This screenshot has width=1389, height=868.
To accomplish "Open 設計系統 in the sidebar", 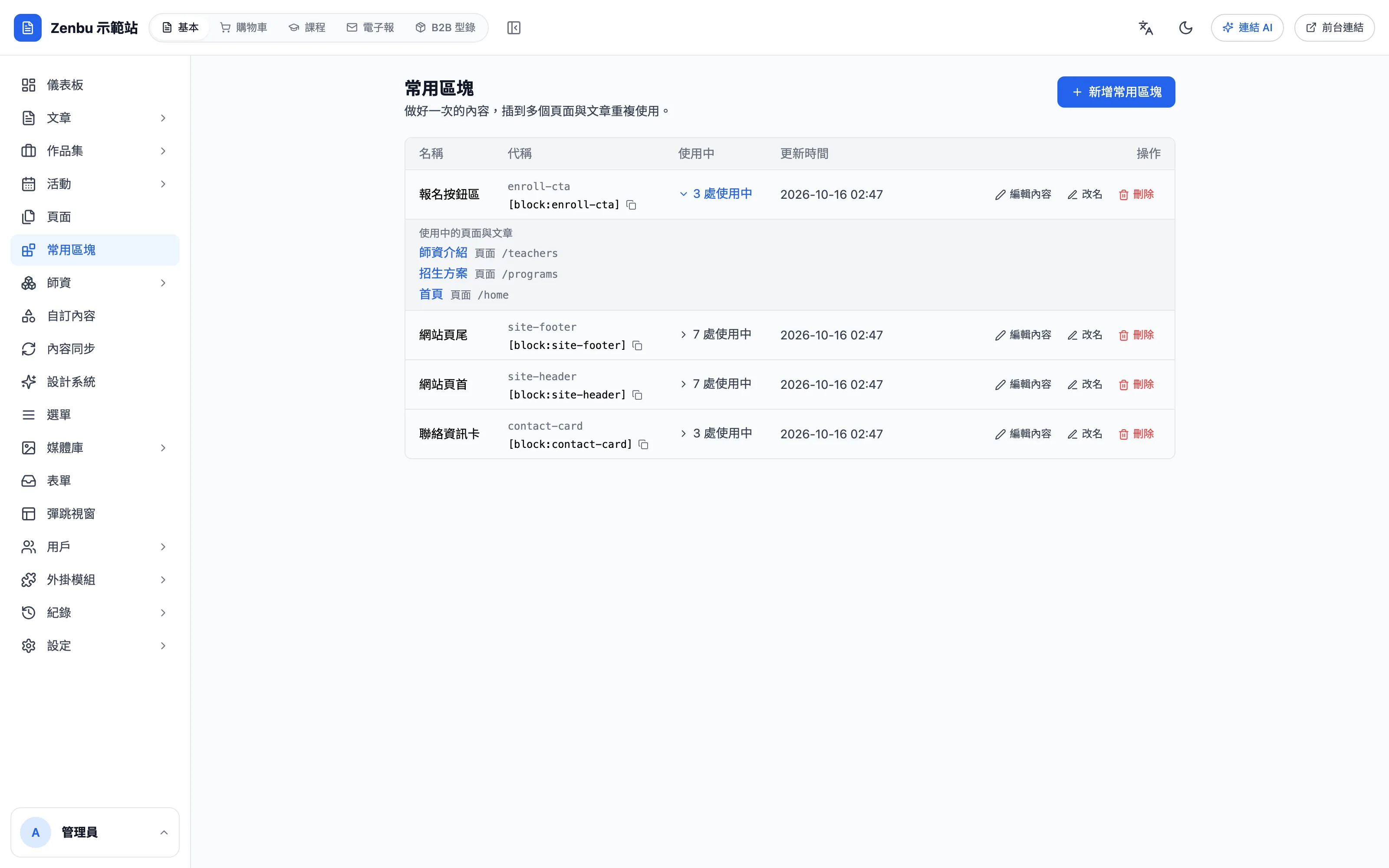I will pos(95,382).
